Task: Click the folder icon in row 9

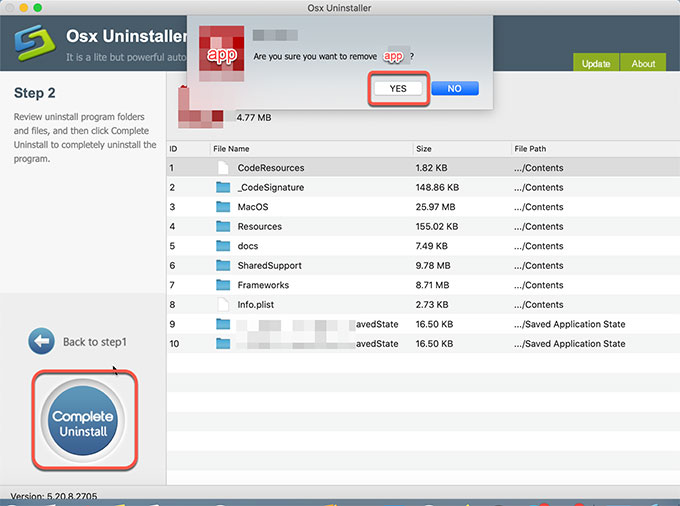Action: pyautogui.click(x=223, y=324)
